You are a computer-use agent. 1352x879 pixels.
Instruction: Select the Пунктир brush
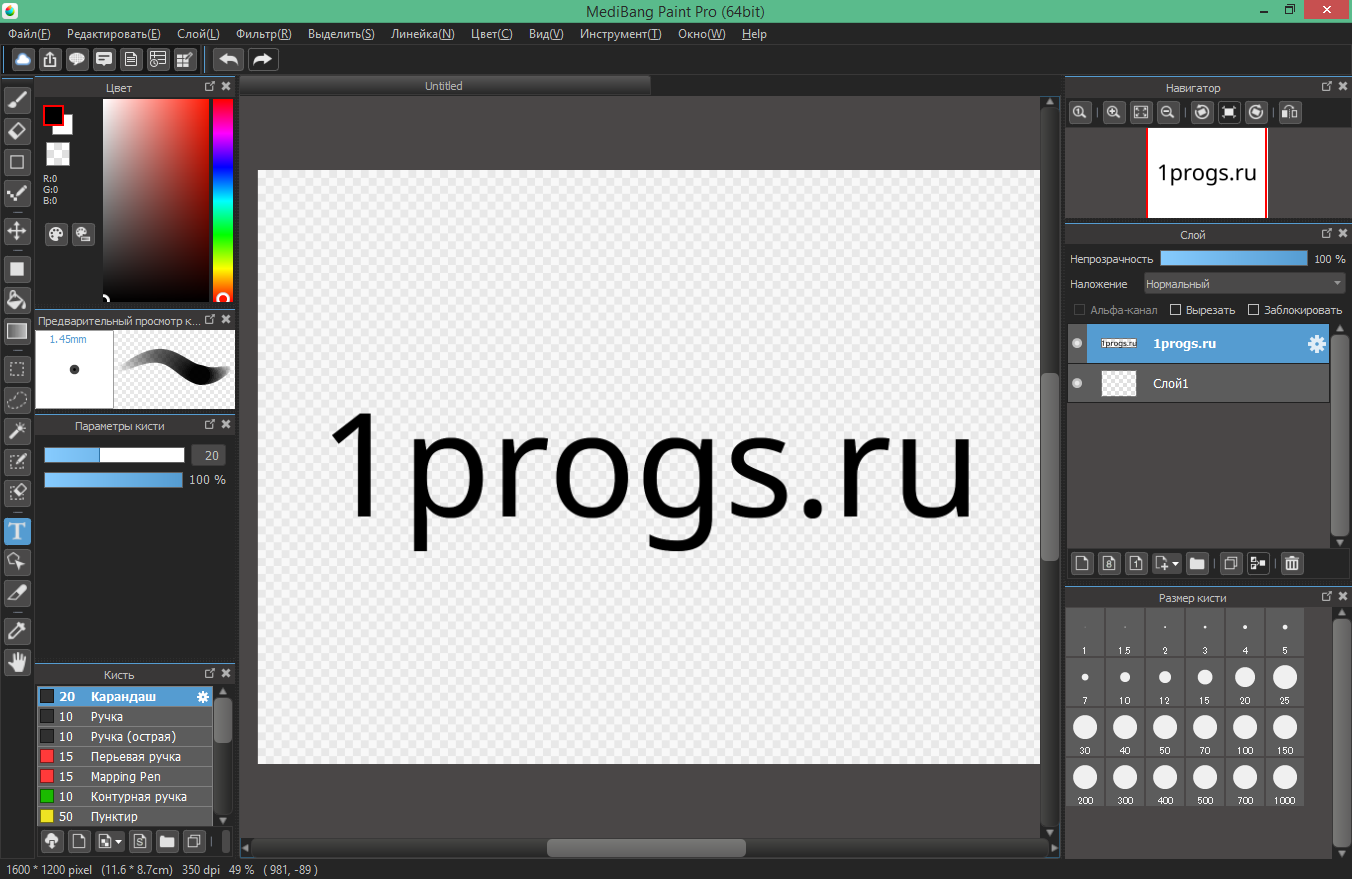[125, 817]
